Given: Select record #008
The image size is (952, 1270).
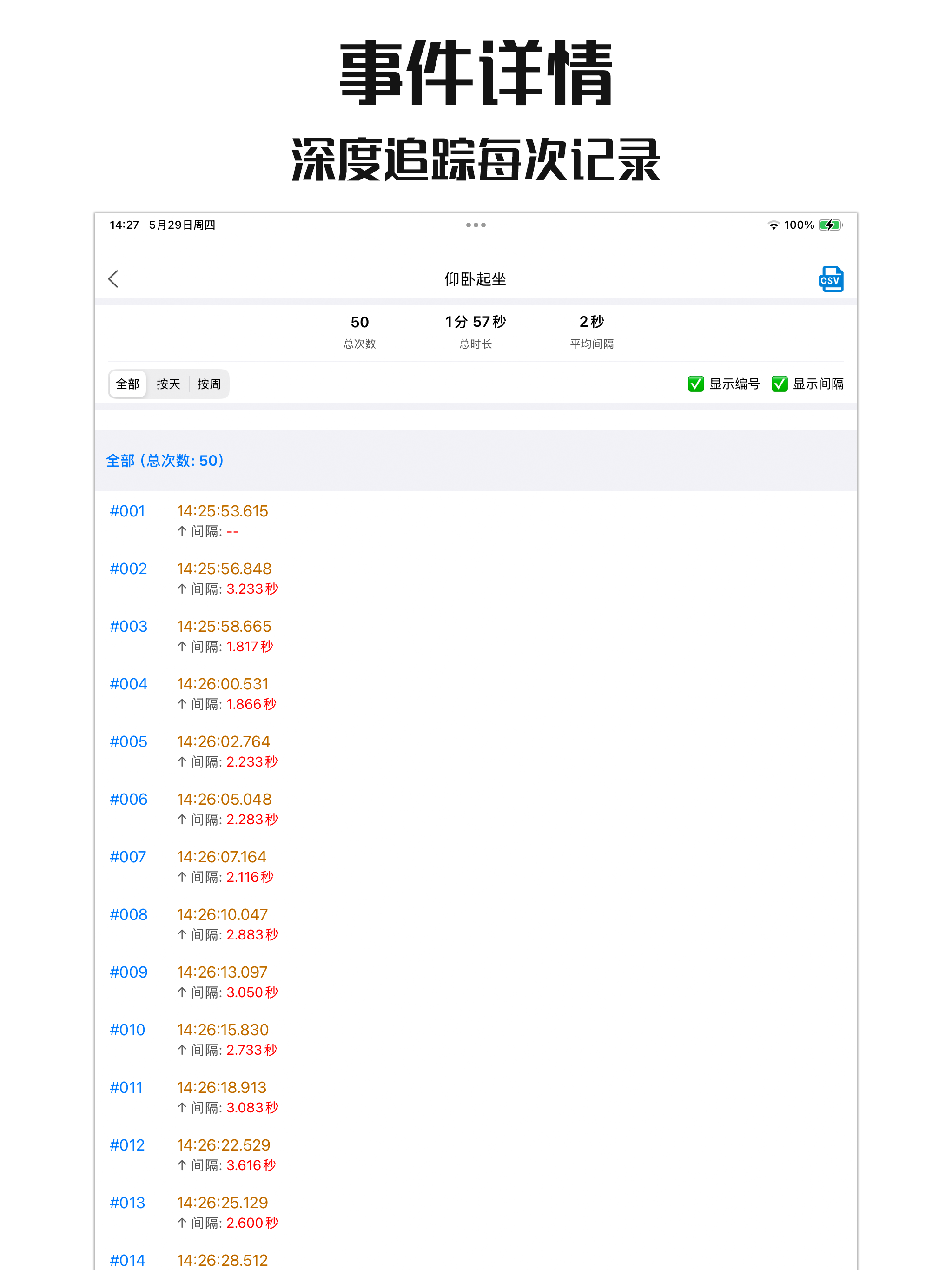Looking at the screenshot, I should 128,914.
